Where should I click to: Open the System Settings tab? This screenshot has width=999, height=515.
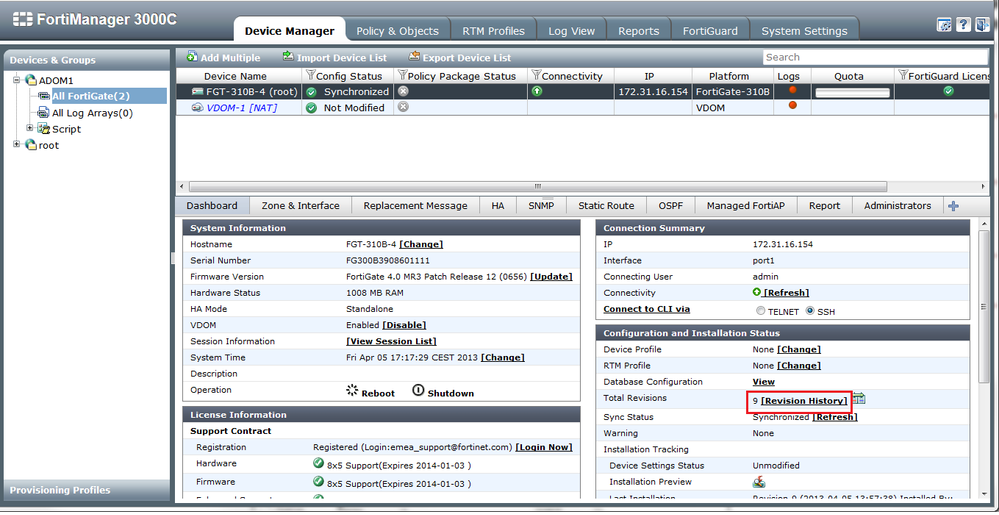pyautogui.click(x=805, y=31)
